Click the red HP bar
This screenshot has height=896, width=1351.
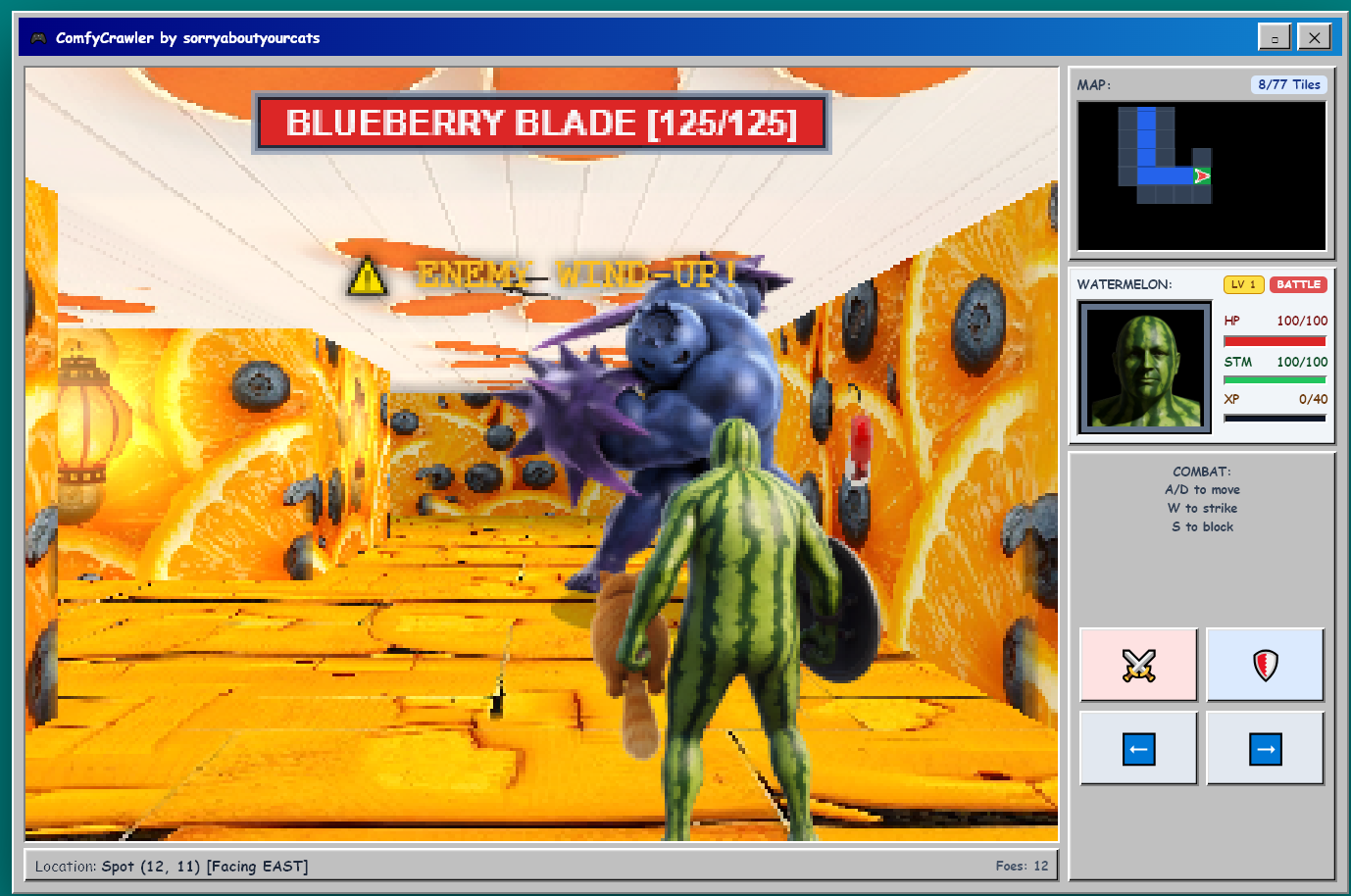point(1275,341)
